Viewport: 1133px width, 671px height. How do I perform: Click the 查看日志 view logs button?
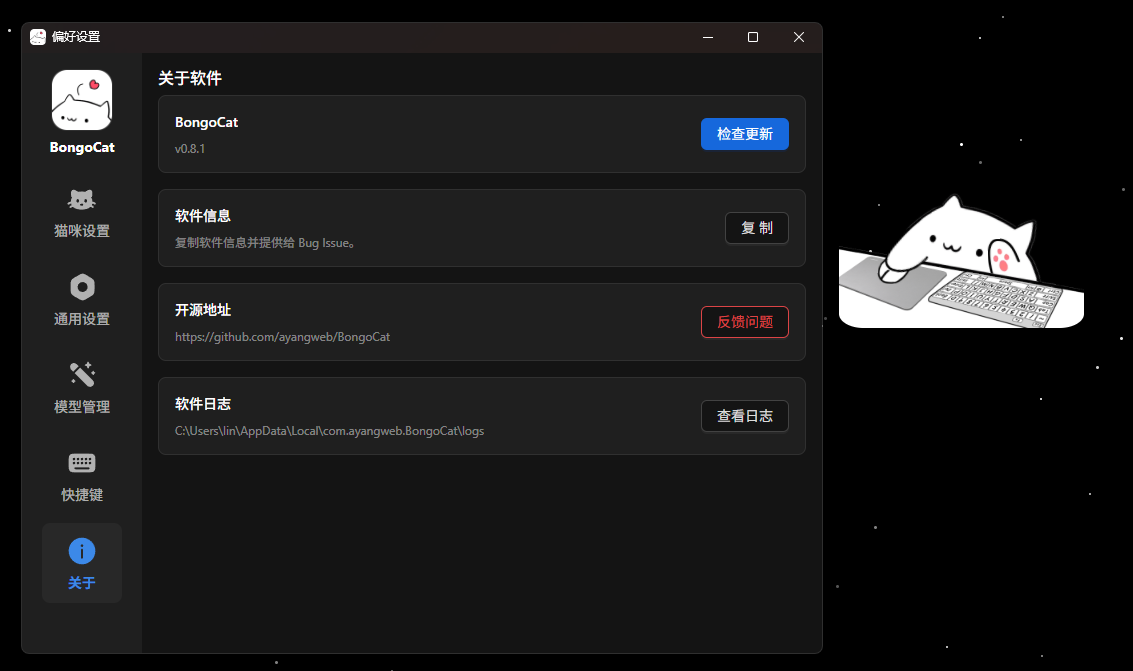744,416
